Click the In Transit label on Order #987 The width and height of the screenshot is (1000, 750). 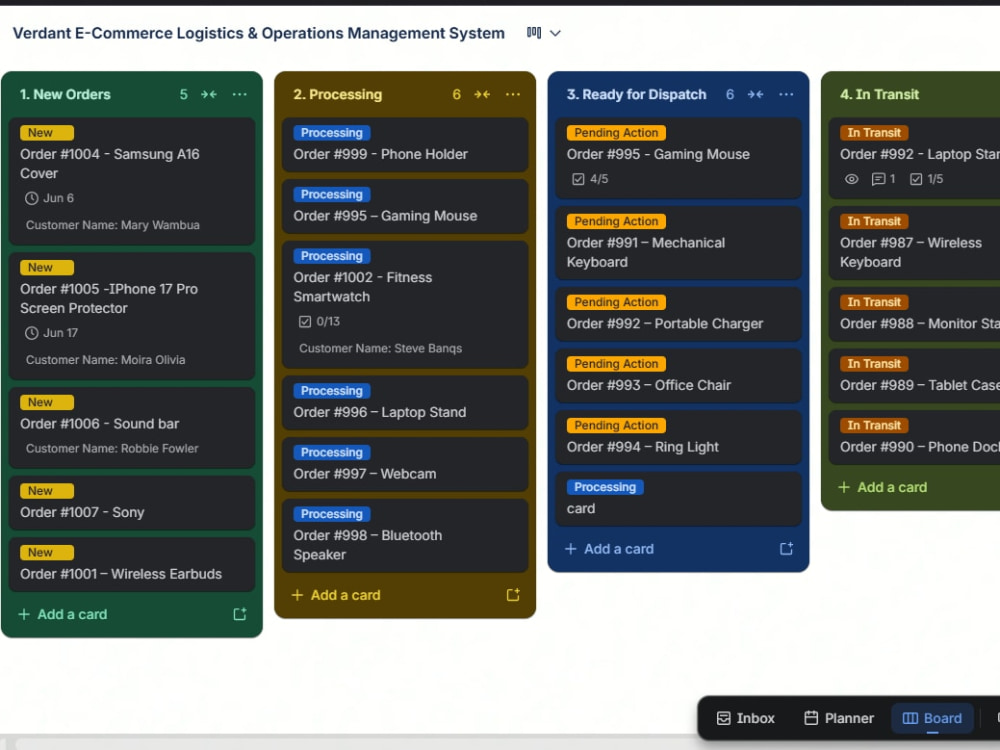tap(874, 221)
